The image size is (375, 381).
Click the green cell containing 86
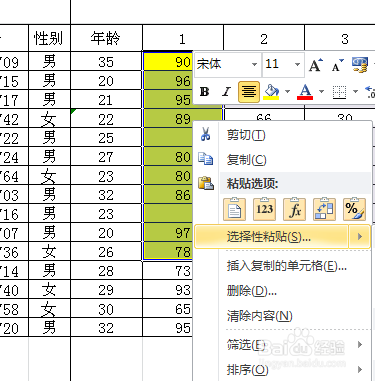coord(168,194)
